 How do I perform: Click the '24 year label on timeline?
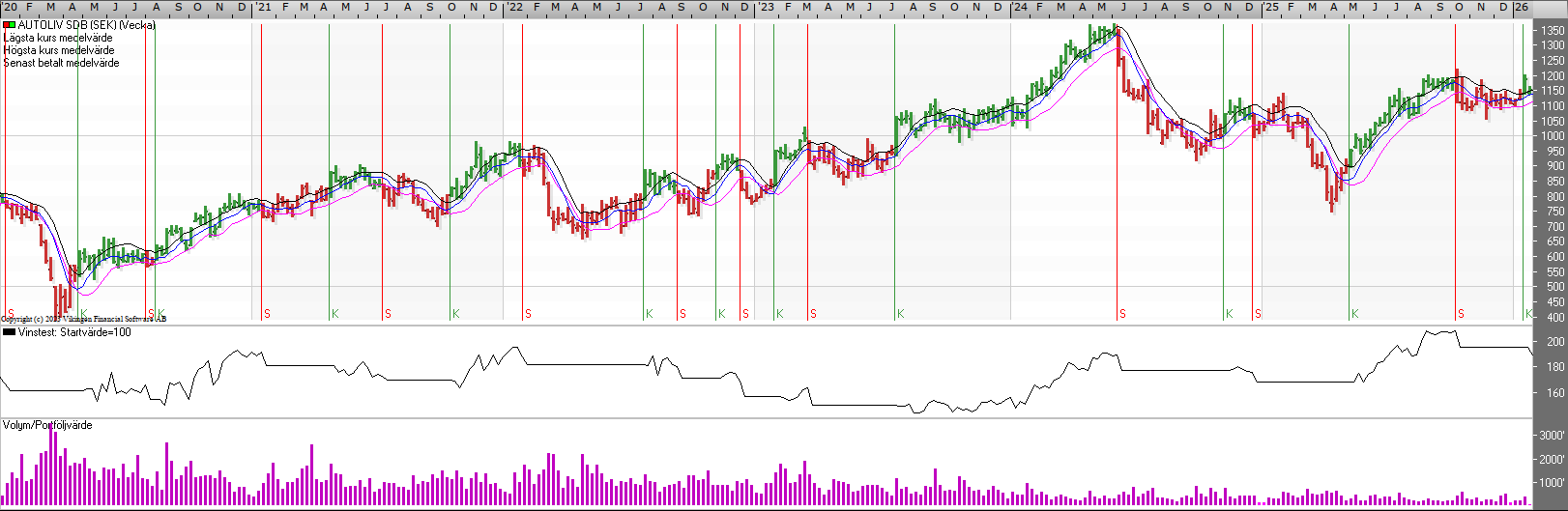click(1020, 7)
